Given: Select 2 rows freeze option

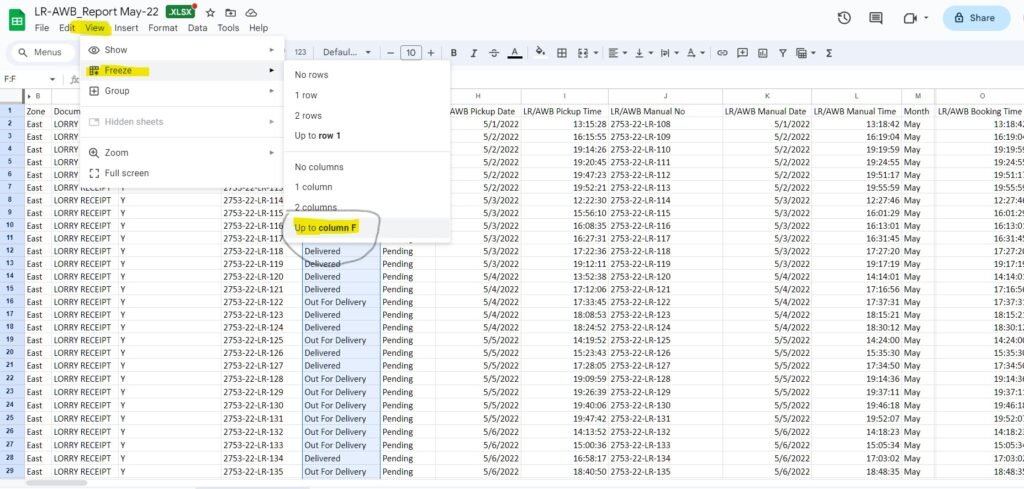Looking at the screenshot, I should click(x=367, y=116).
